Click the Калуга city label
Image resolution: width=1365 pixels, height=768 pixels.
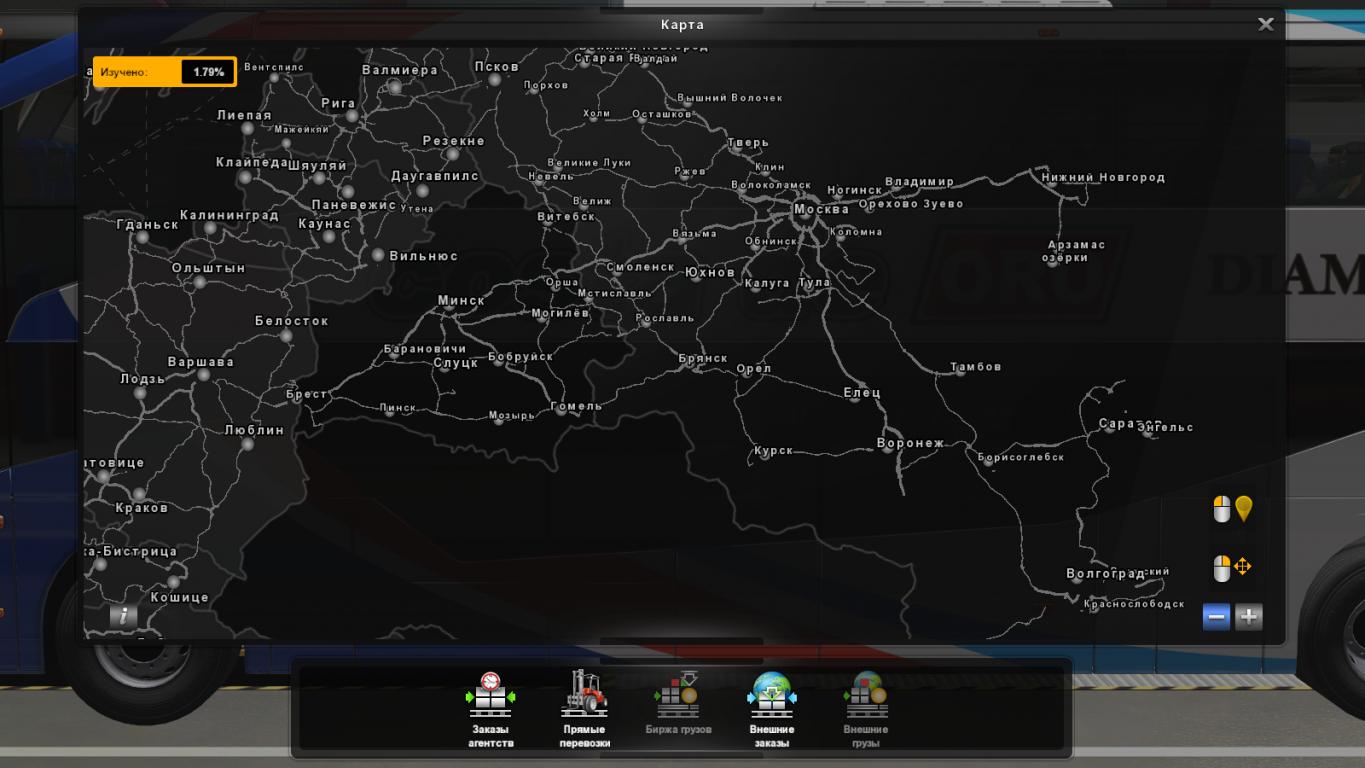[x=768, y=284]
